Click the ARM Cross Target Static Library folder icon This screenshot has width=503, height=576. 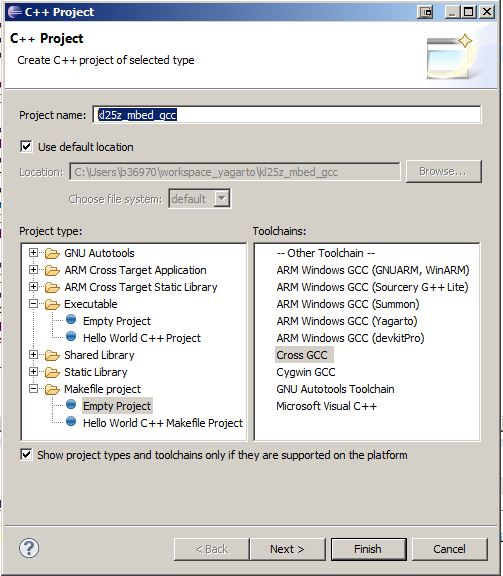[x=52, y=287]
